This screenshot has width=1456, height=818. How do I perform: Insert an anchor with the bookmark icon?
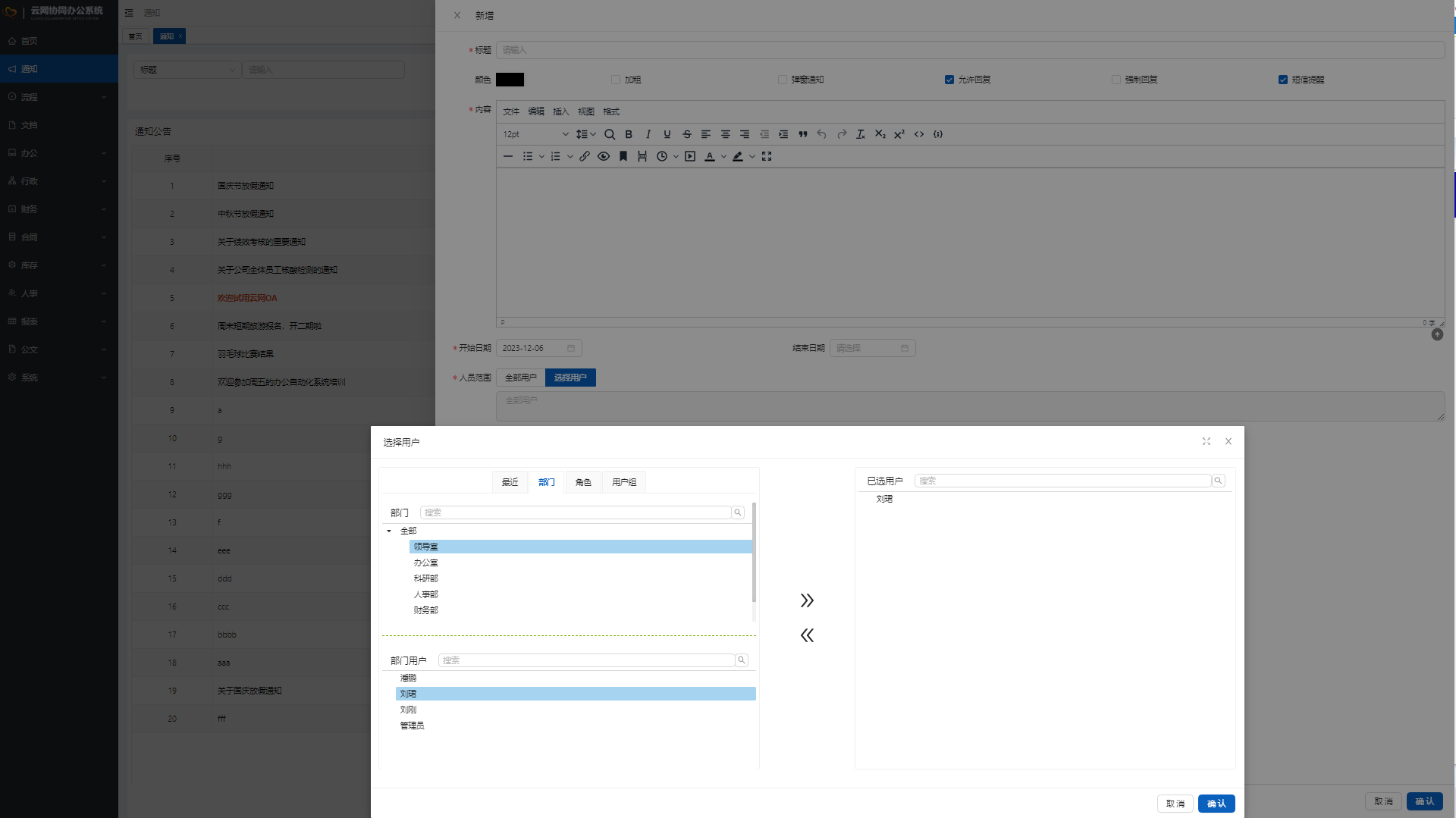click(x=623, y=156)
